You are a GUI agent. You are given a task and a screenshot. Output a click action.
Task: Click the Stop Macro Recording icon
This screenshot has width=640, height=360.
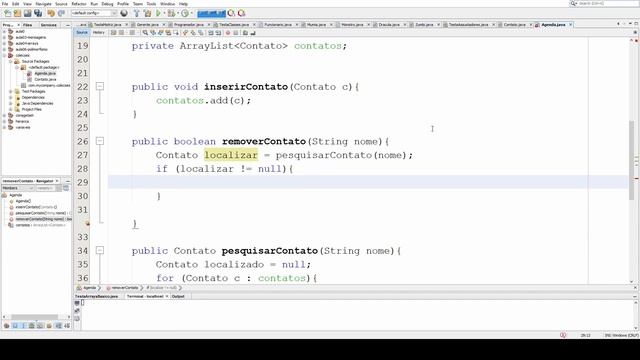[x=236, y=33]
